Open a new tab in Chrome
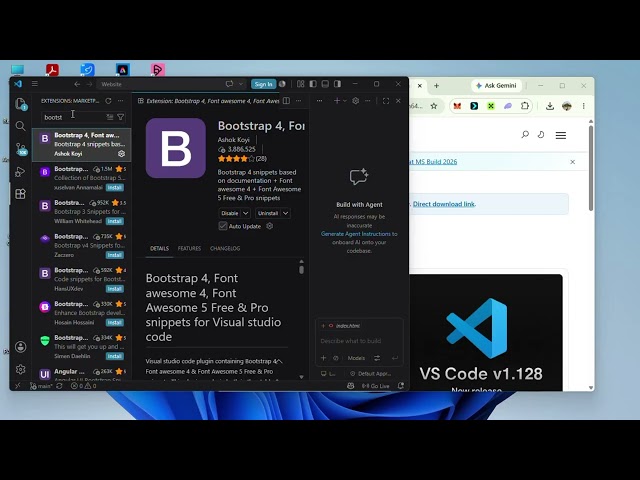The height and width of the screenshot is (480, 640). coord(436,86)
